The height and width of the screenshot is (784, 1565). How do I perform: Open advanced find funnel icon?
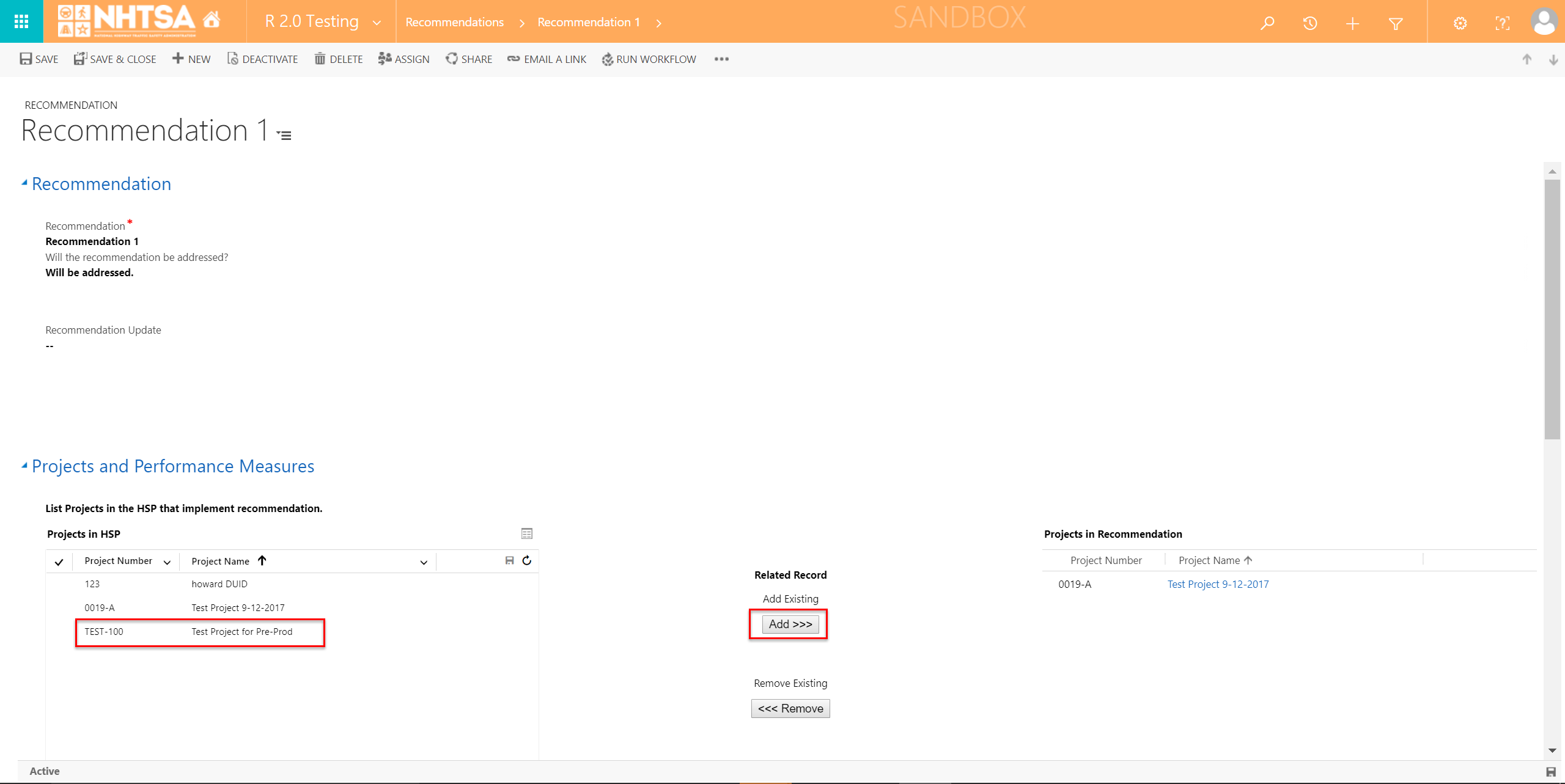(1395, 23)
